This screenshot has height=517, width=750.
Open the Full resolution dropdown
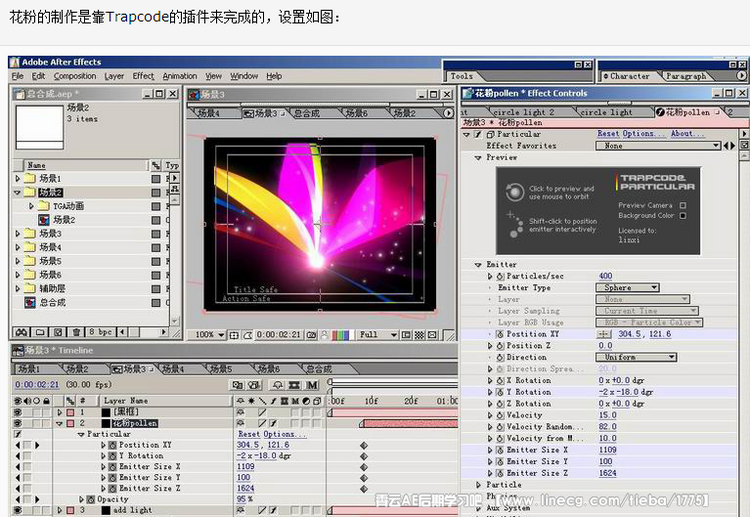378,335
